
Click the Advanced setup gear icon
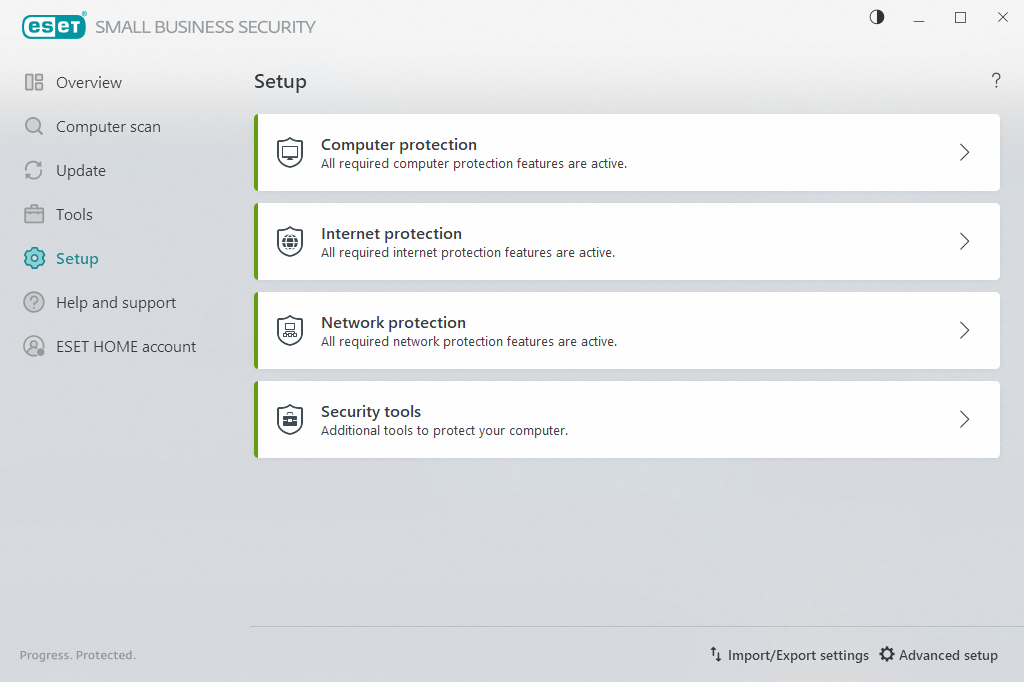pyautogui.click(x=887, y=654)
